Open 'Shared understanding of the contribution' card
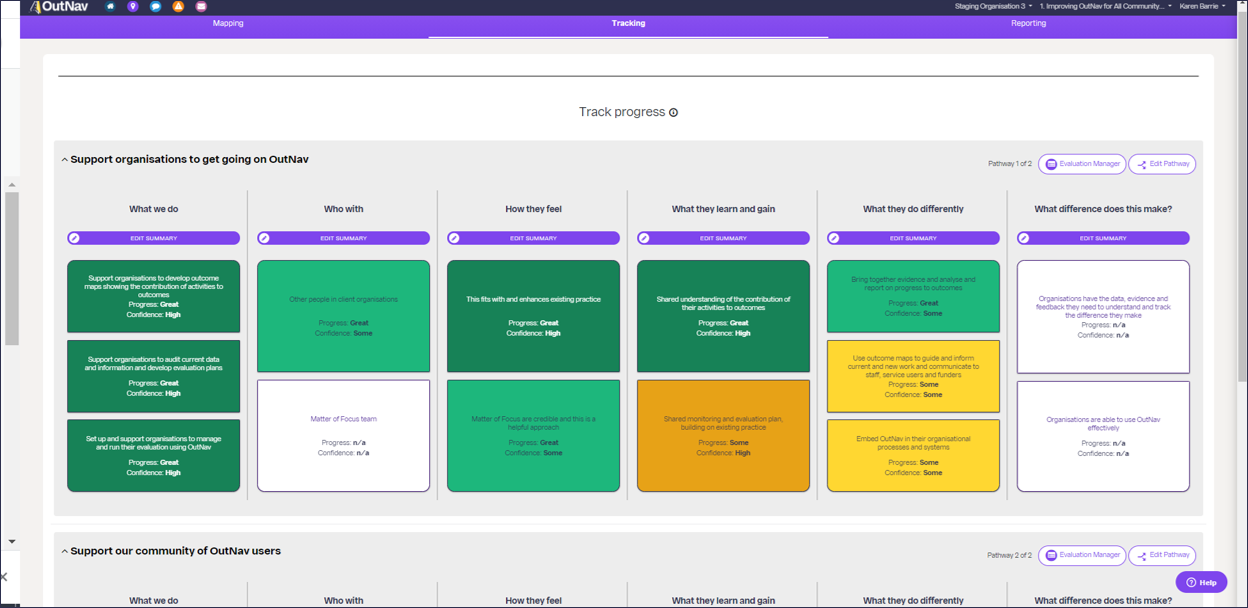The width and height of the screenshot is (1248, 608). click(x=724, y=316)
